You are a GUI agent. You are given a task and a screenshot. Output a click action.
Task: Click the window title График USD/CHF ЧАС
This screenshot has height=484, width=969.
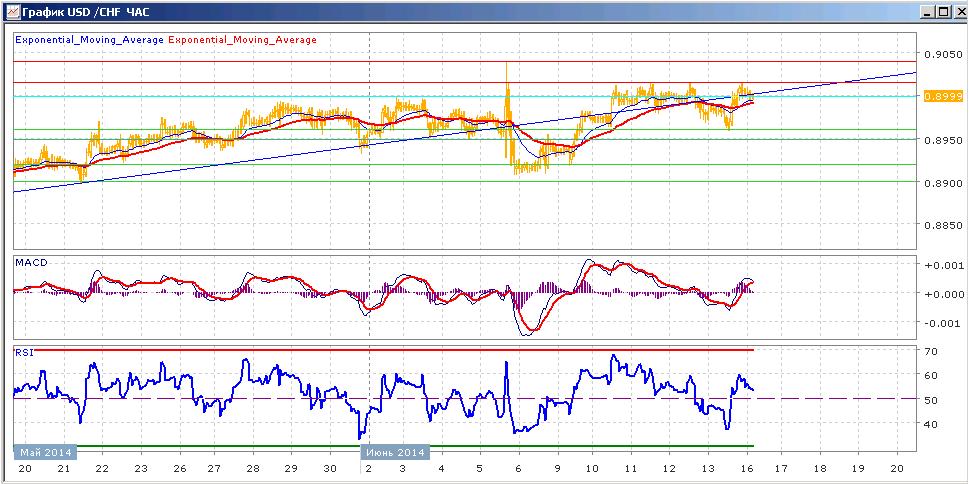pos(85,12)
